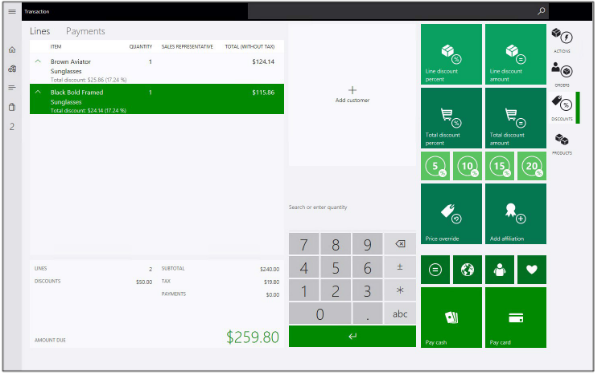Click the Line discount percent tile
Viewport: 595px width, 374px height.
point(451,54)
